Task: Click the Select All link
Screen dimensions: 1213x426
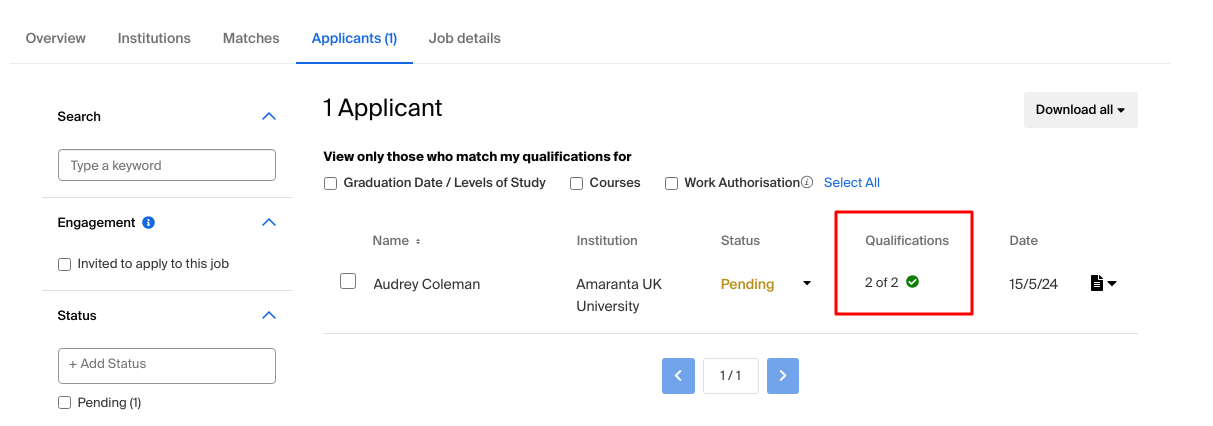Action: (x=852, y=183)
